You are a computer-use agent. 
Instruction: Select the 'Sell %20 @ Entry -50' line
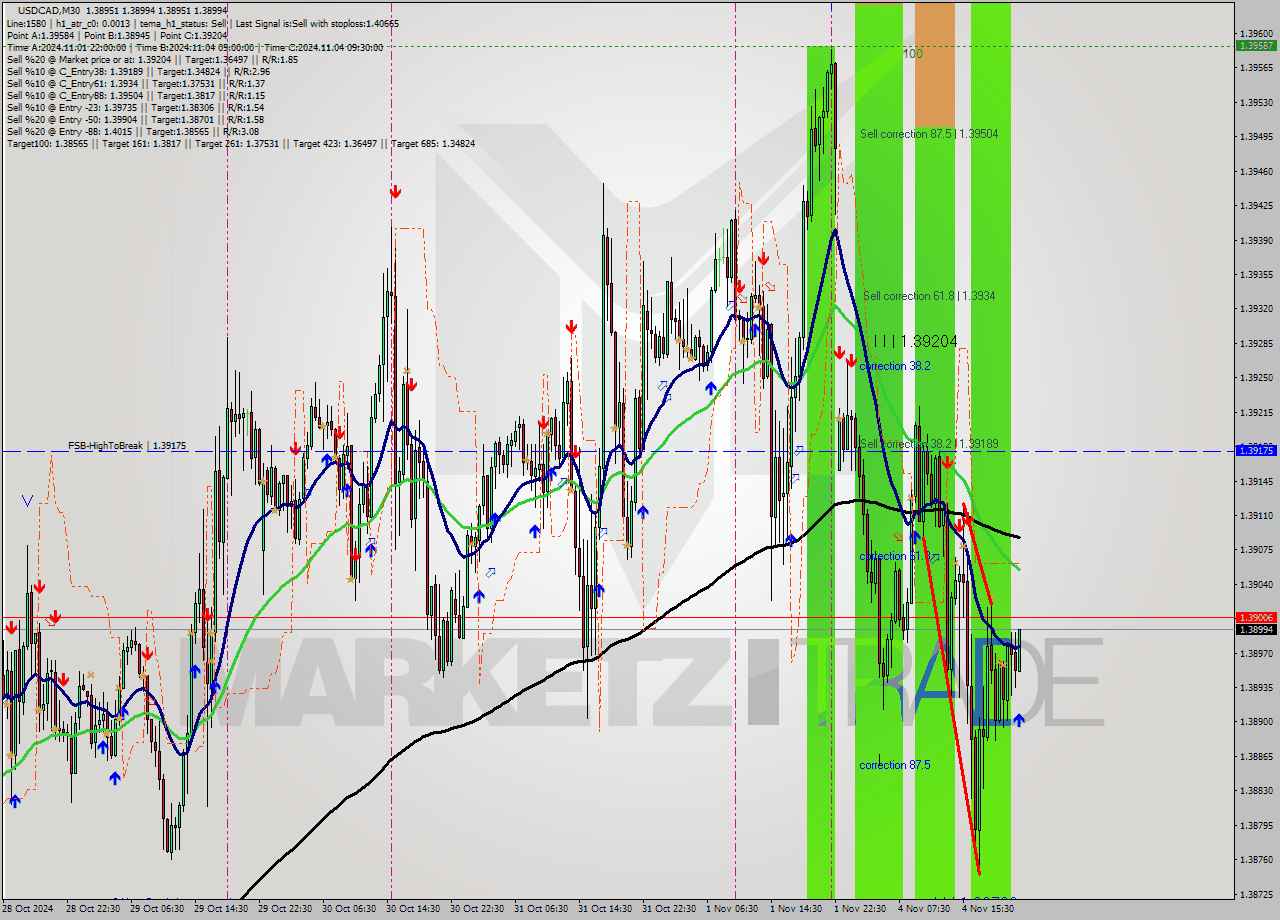135,119
